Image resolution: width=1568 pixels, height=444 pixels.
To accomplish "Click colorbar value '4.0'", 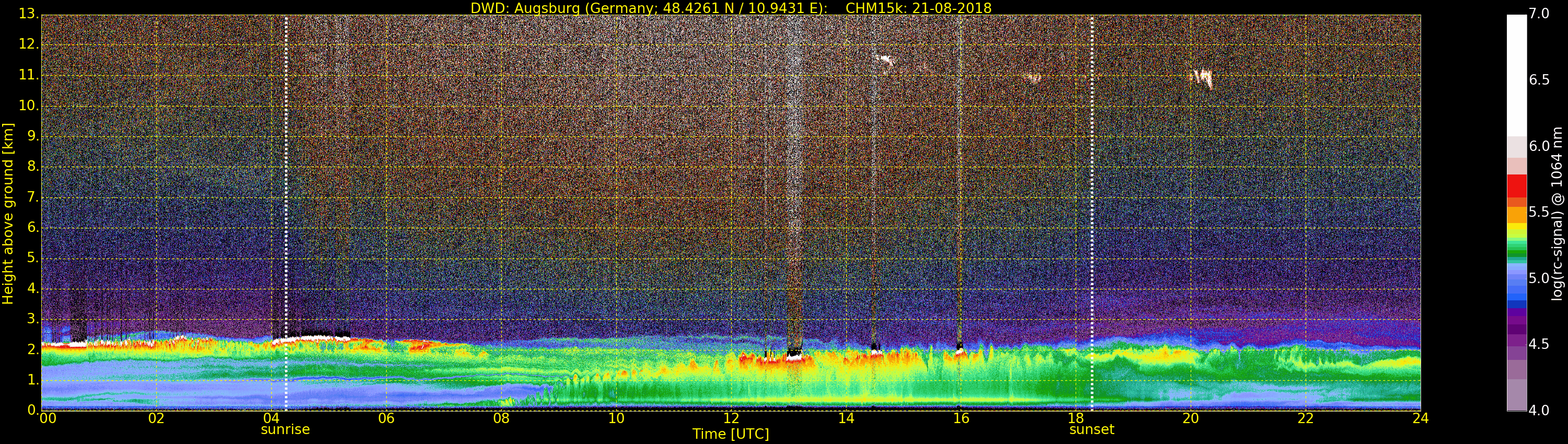I will [x=1539, y=411].
